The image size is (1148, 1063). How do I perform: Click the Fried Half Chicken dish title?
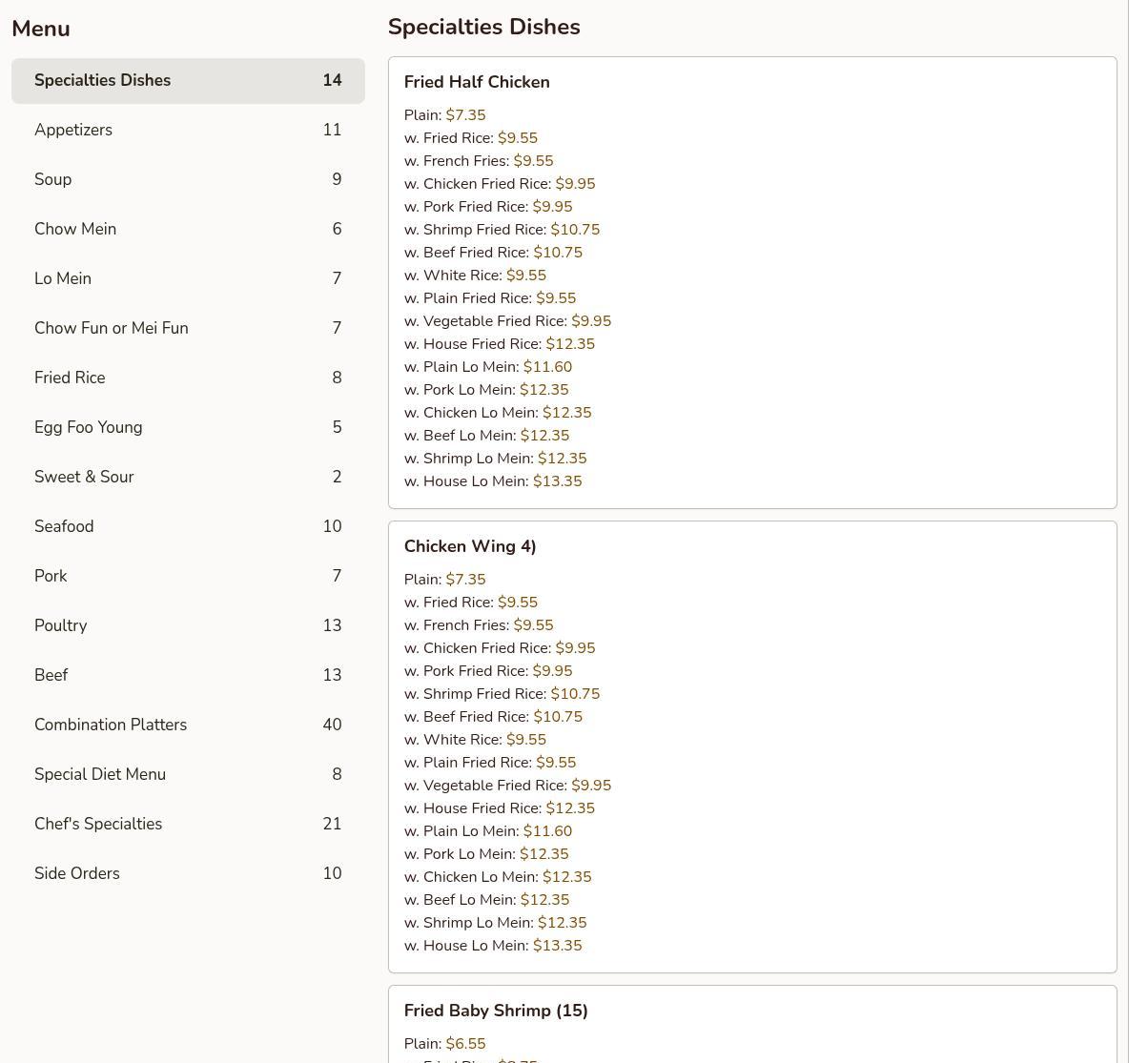click(x=477, y=83)
